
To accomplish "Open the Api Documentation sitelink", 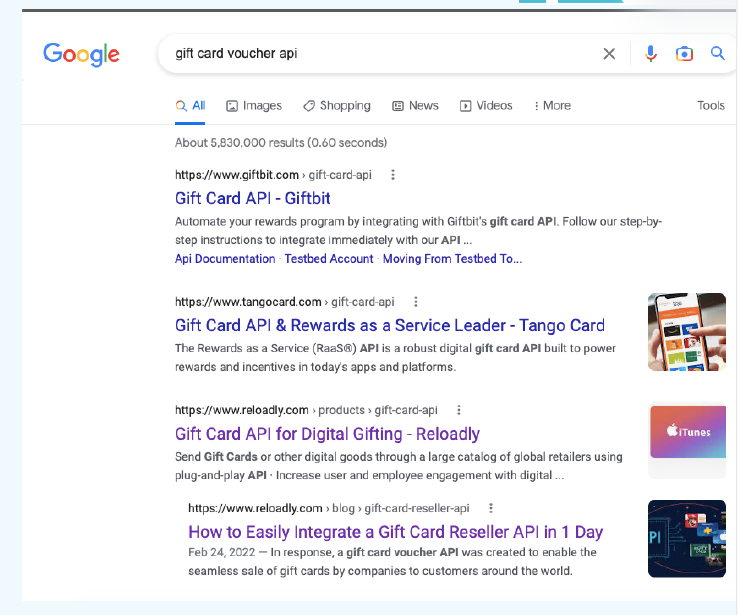I will (x=225, y=259).
